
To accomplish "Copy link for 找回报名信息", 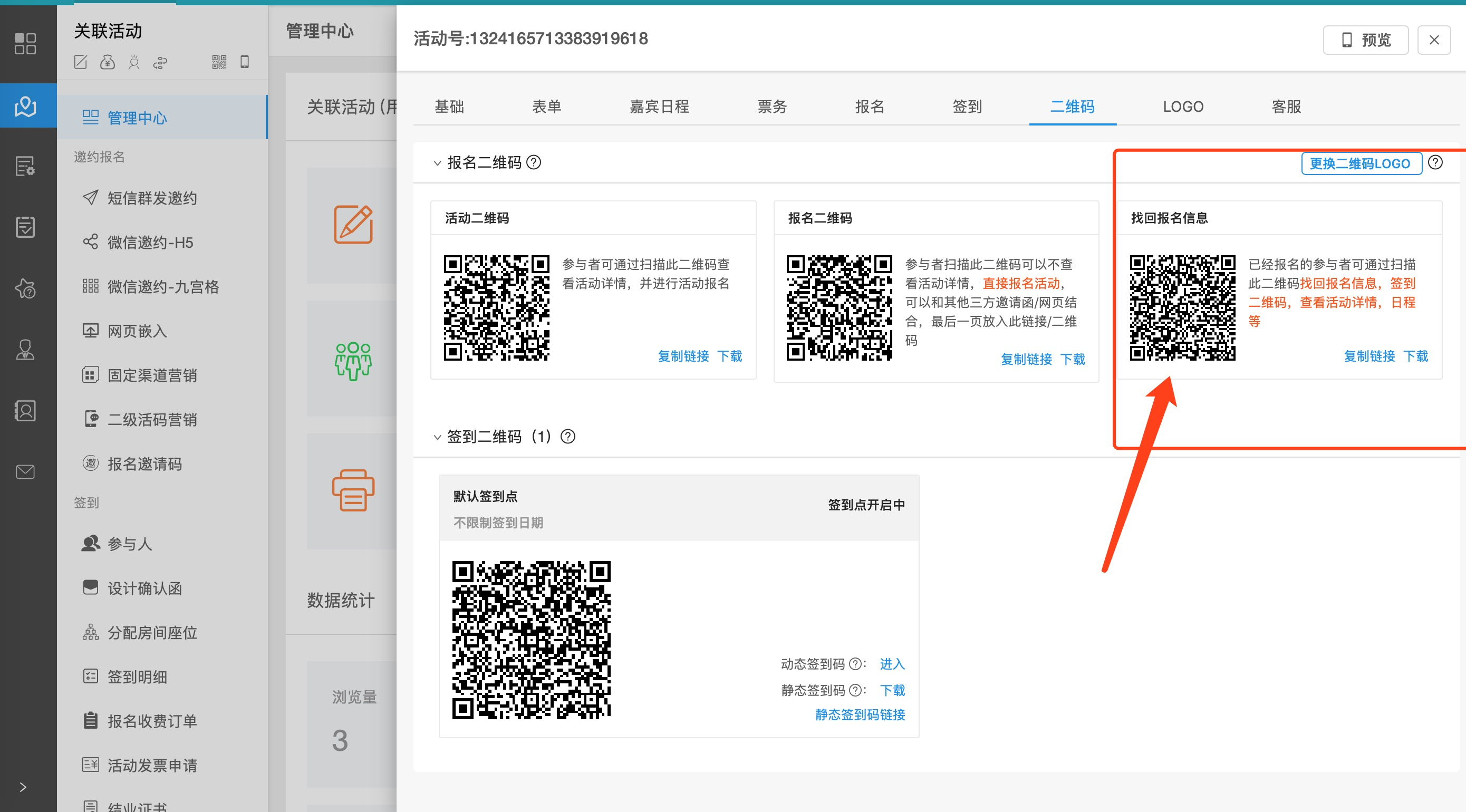I will click(x=1369, y=356).
